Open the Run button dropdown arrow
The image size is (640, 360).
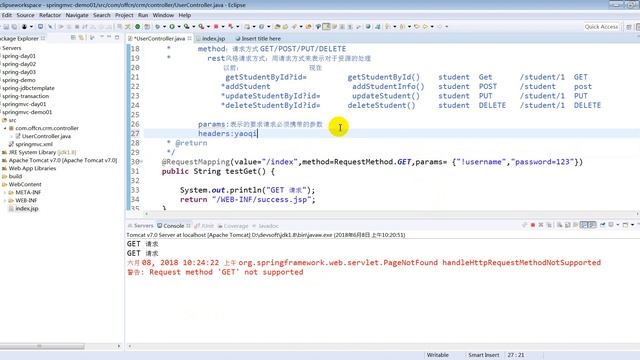179,27
